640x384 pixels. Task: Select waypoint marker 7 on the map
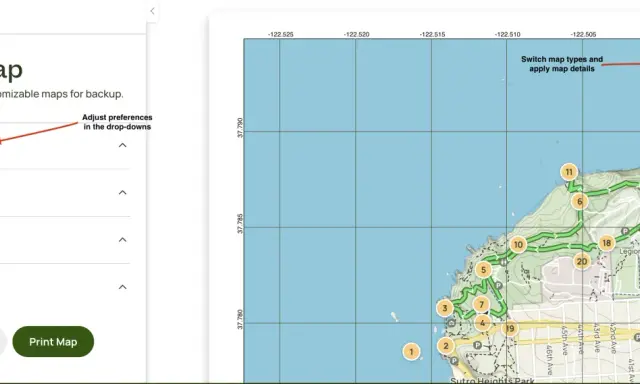[x=482, y=304]
